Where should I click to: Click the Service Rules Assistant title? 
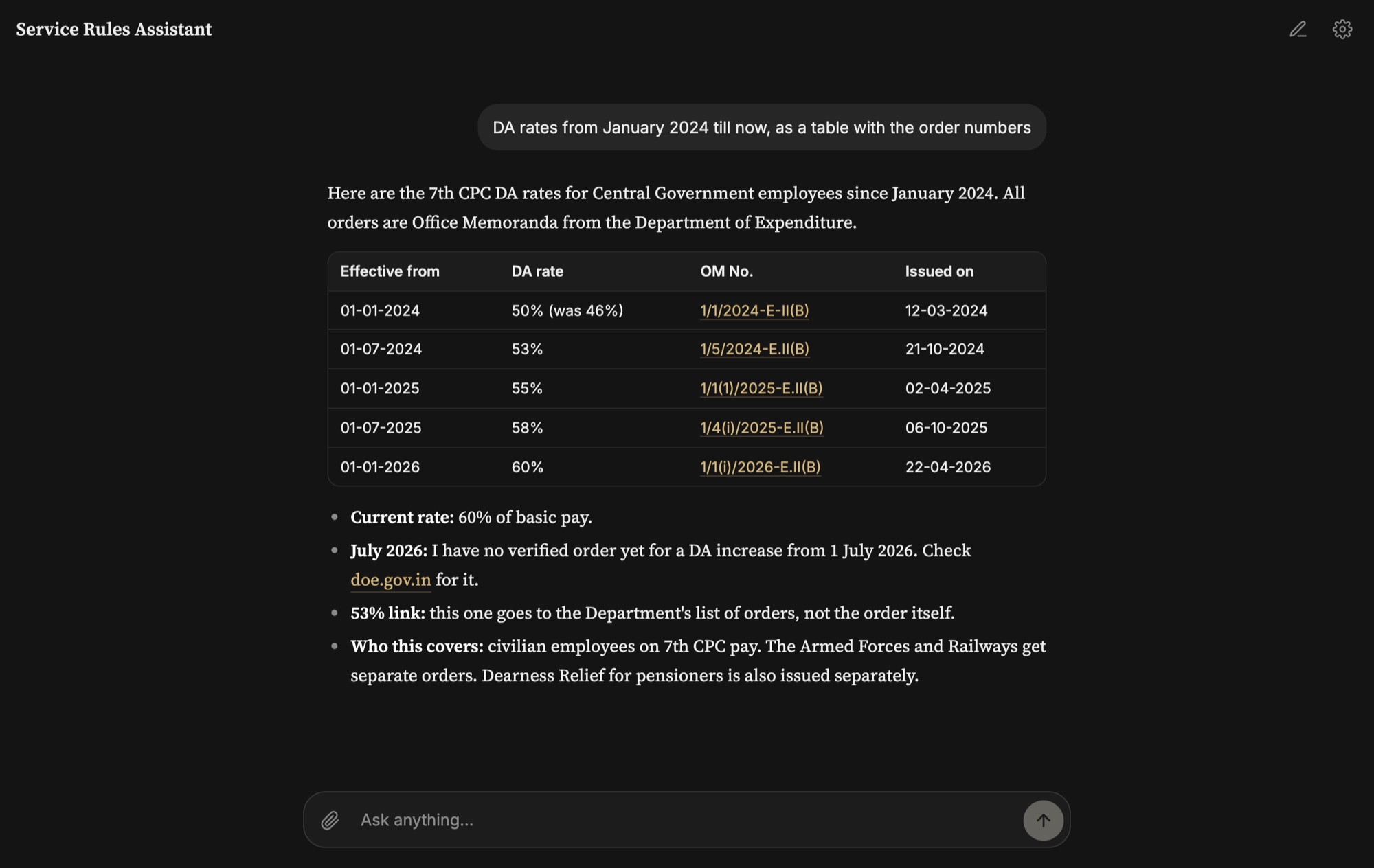pyautogui.click(x=114, y=30)
